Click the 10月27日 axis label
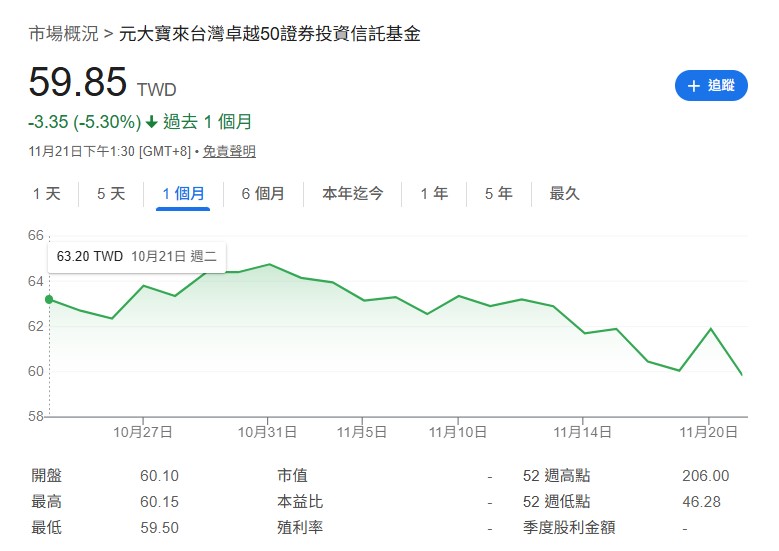This screenshot has height=551, width=779. coord(143,432)
